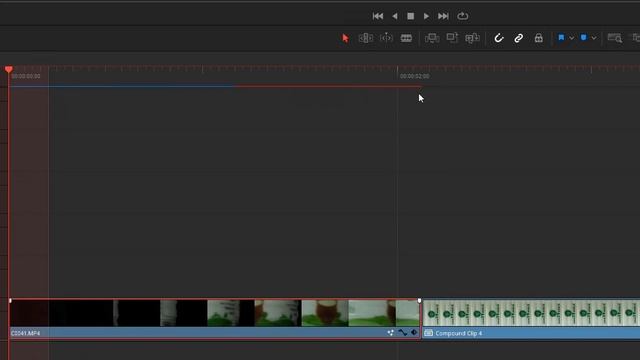Click the fade-out handle of C0041.MP4
Viewport: 640px width, 360px height.
(419, 301)
